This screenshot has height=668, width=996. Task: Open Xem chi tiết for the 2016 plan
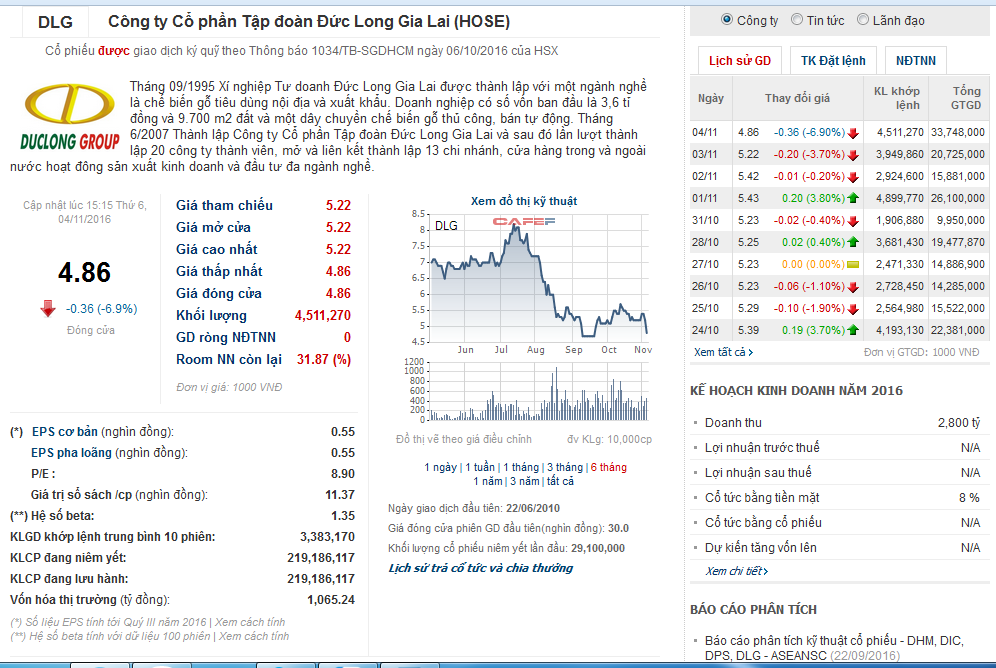coord(736,571)
